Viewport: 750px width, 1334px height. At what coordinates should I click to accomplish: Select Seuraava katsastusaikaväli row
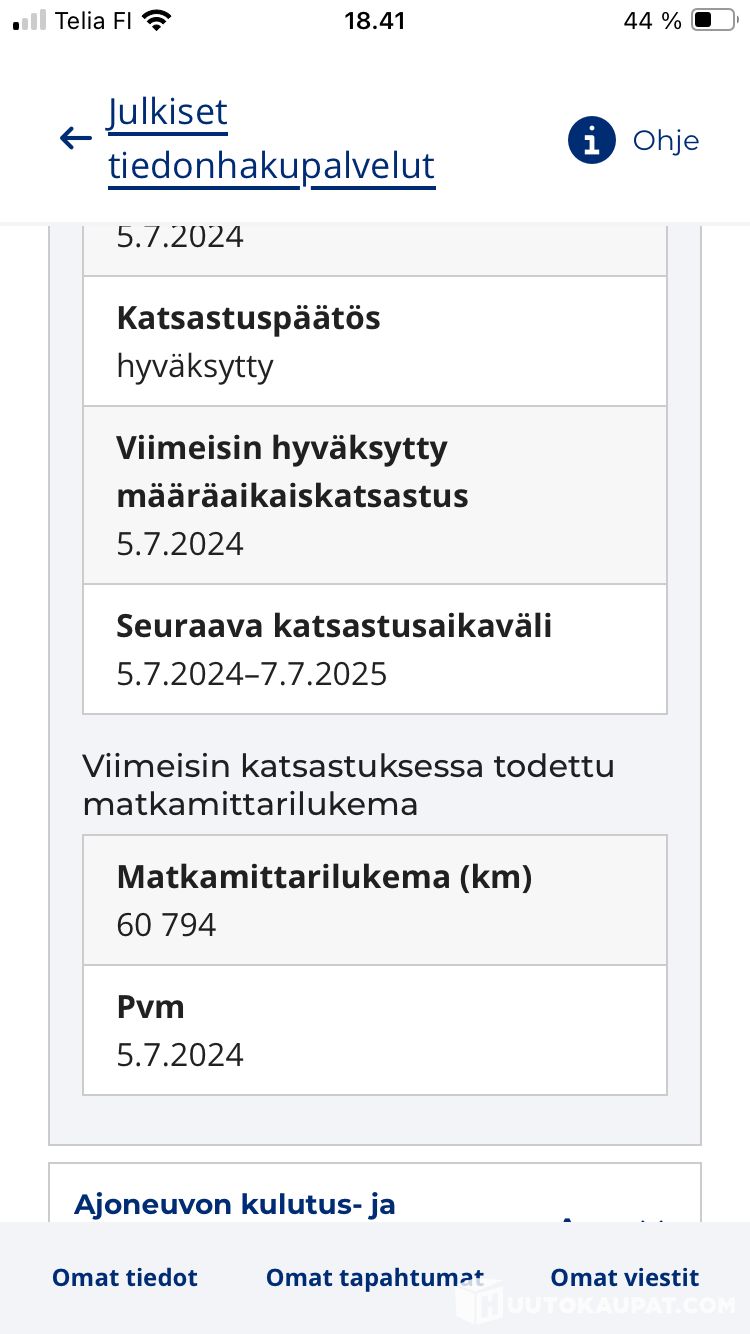pyautogui.click(x=375, y=649)
